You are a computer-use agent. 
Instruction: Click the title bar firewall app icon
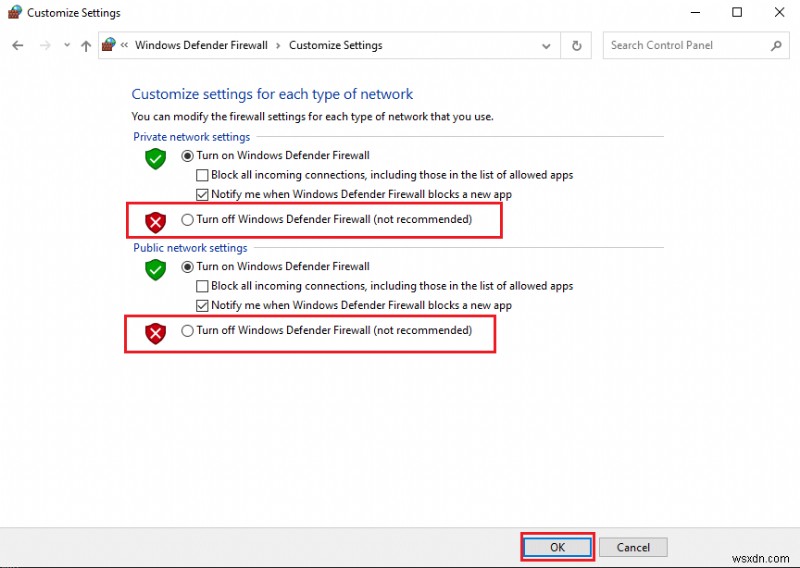click(15, 12)
